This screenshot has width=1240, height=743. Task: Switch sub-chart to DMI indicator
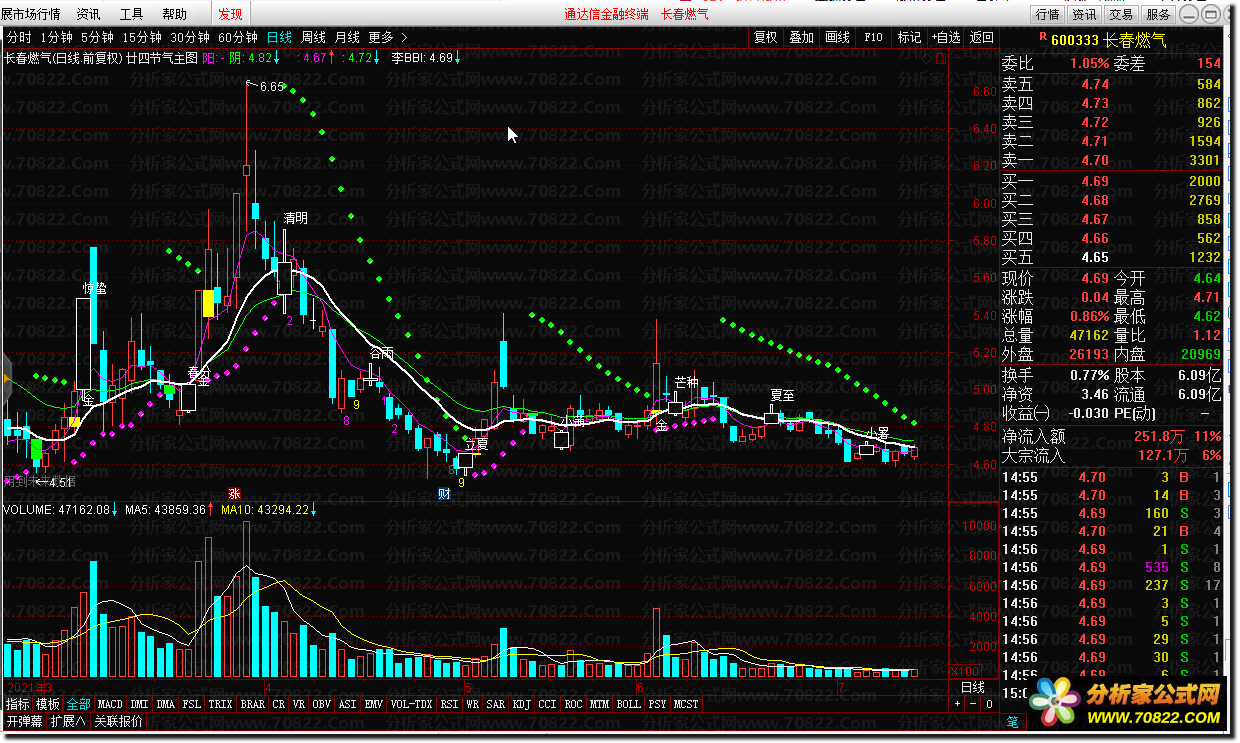click(x=140, y=704)
